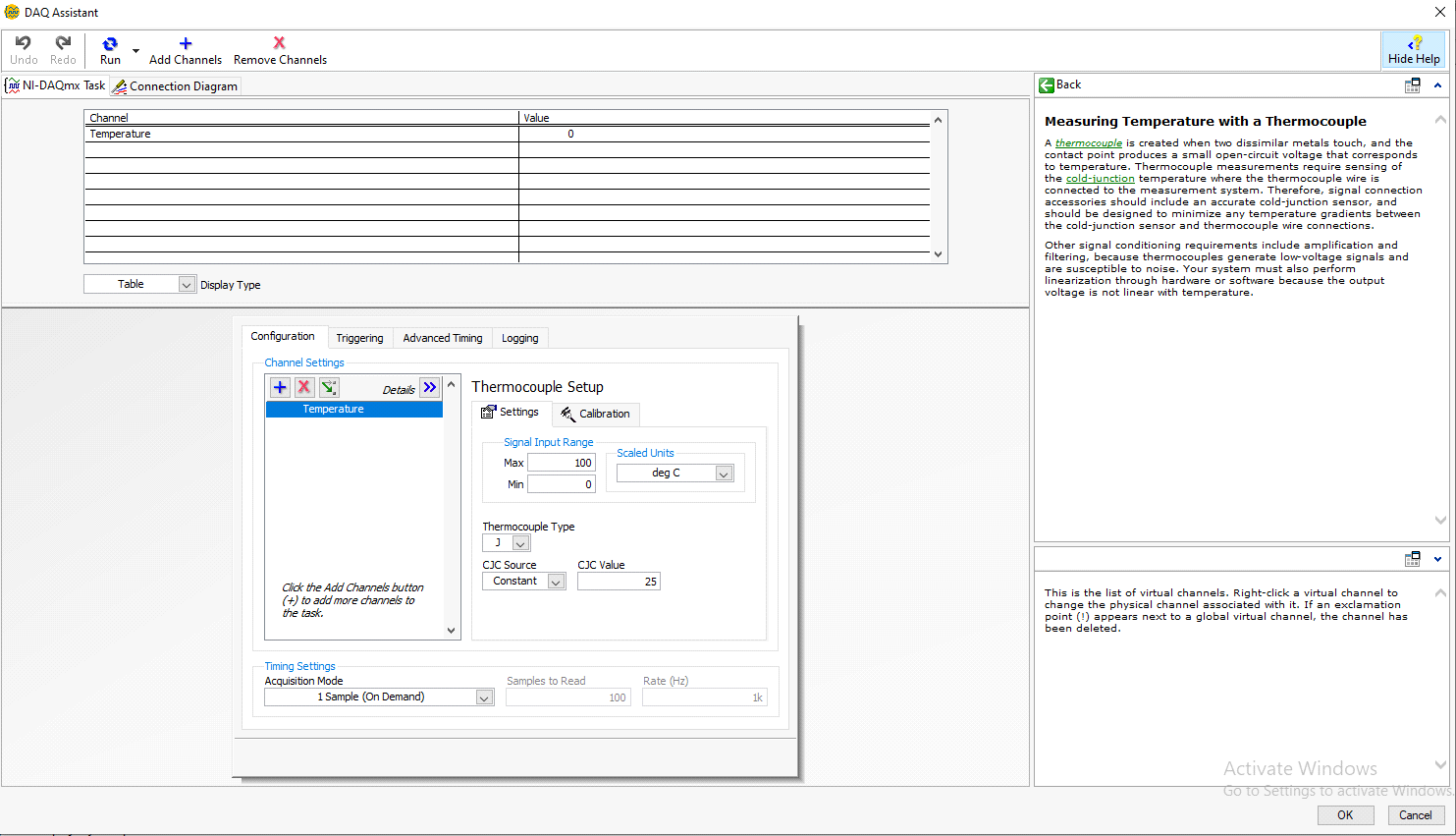Switch to the Connection Diagram tab
1456x836 pixels.
tap(175, 86)
